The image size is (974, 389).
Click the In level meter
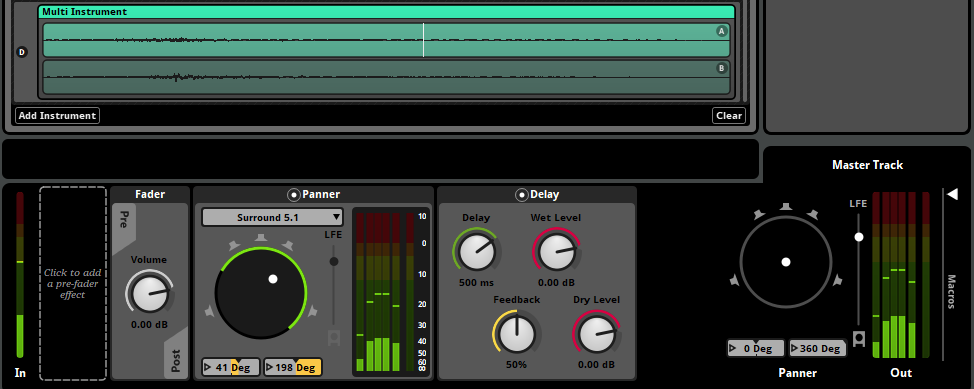[20, 275]
